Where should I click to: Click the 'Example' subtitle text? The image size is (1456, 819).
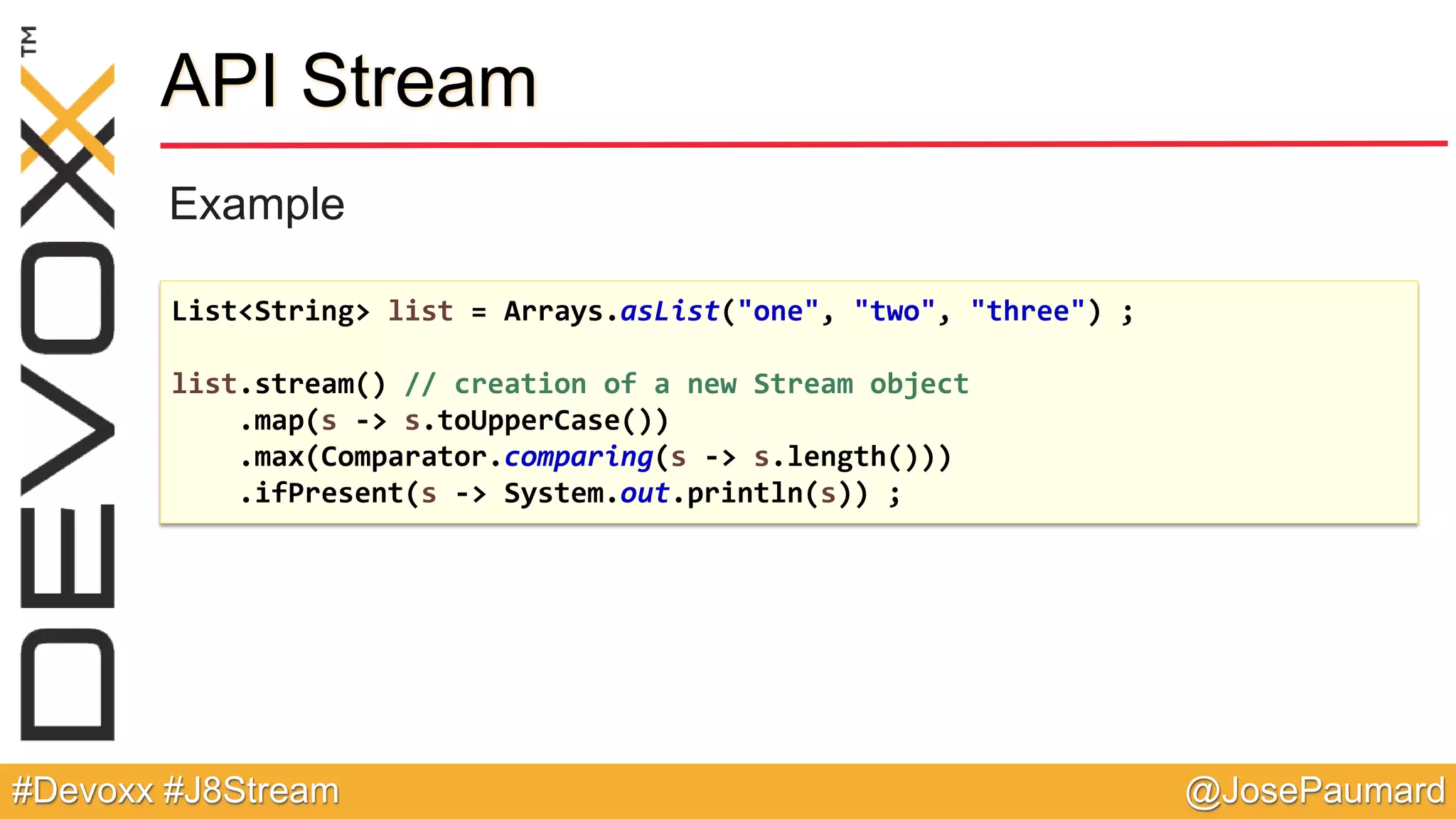coord(257,205)
